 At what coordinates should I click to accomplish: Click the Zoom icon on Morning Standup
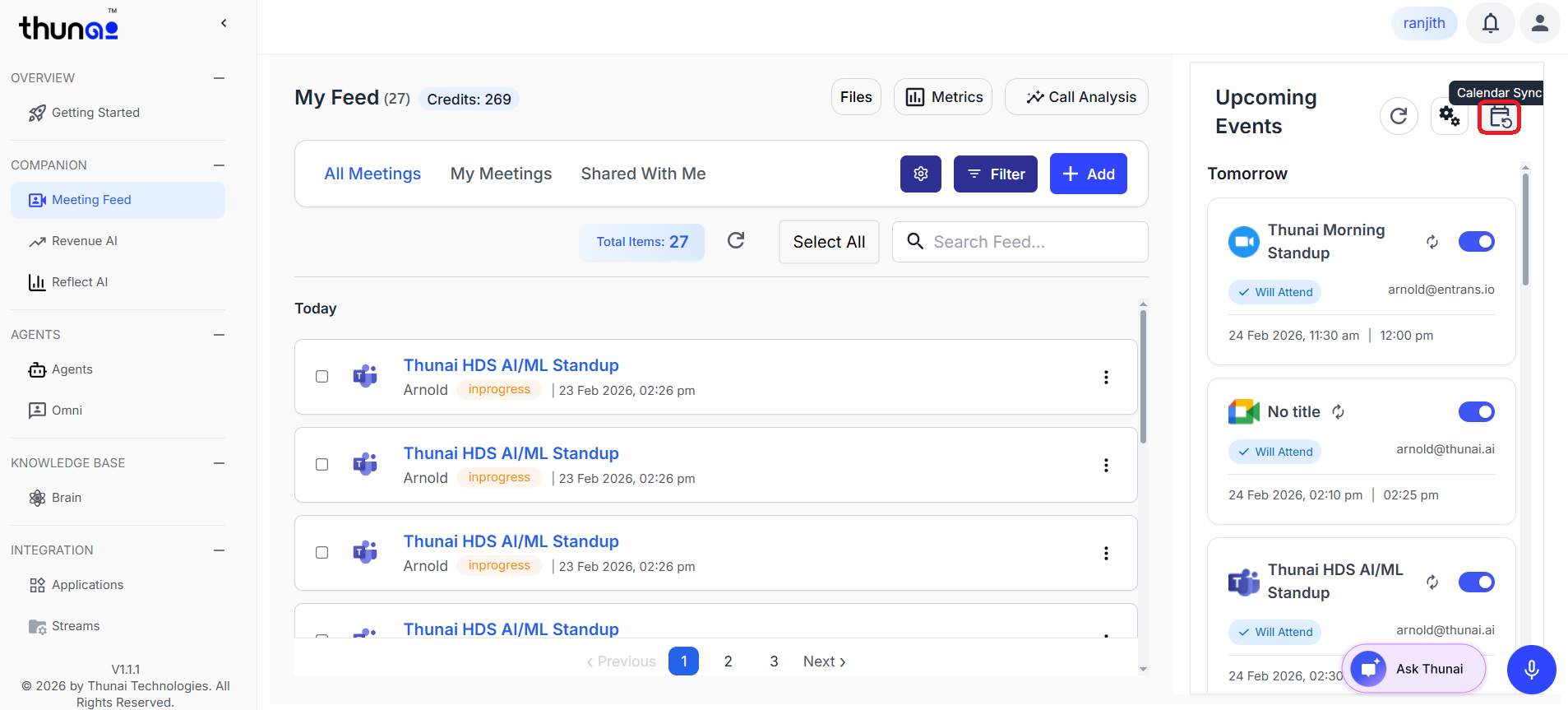pyautogui.click(x=1243, y=242)
